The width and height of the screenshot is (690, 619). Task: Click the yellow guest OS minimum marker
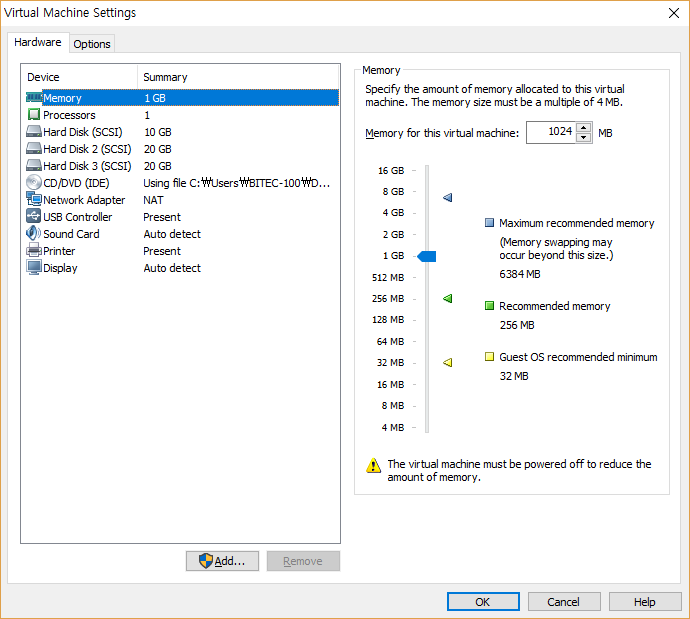pyautogui.click(x=448, y=363)
